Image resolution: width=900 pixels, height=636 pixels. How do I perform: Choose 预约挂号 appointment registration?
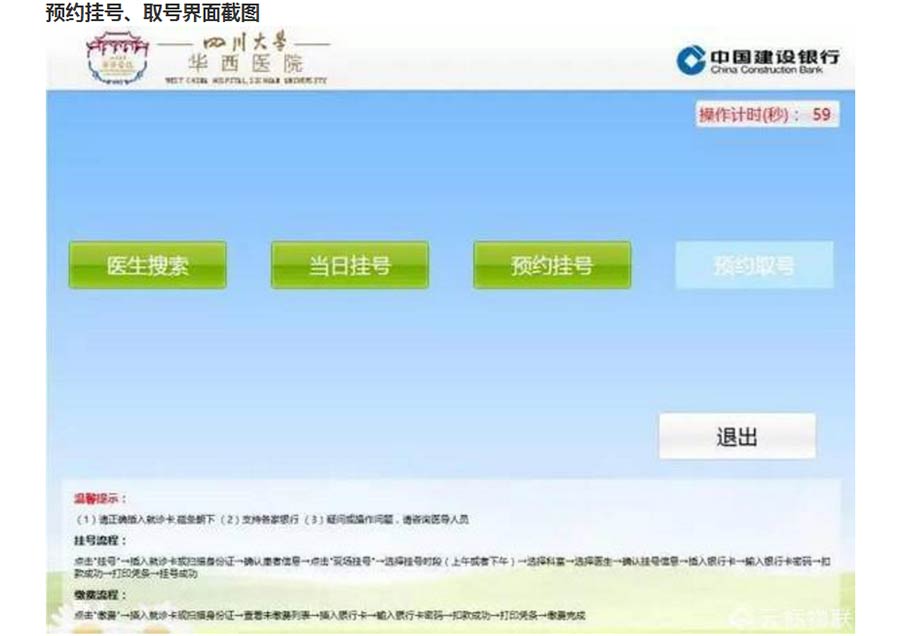click(551, 265)
